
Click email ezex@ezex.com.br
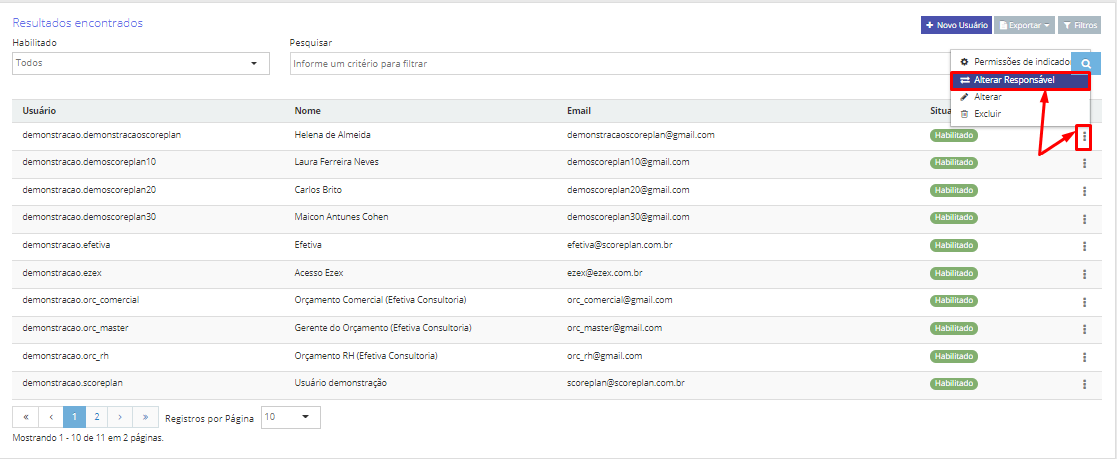[x=606, y=272]
